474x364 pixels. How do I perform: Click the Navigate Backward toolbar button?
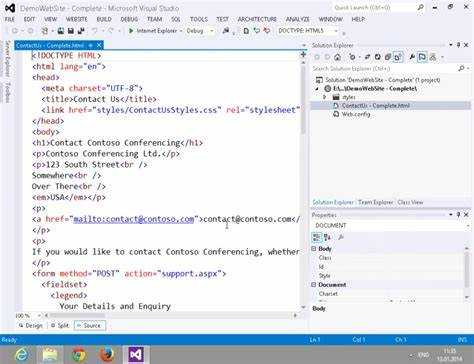15,31
